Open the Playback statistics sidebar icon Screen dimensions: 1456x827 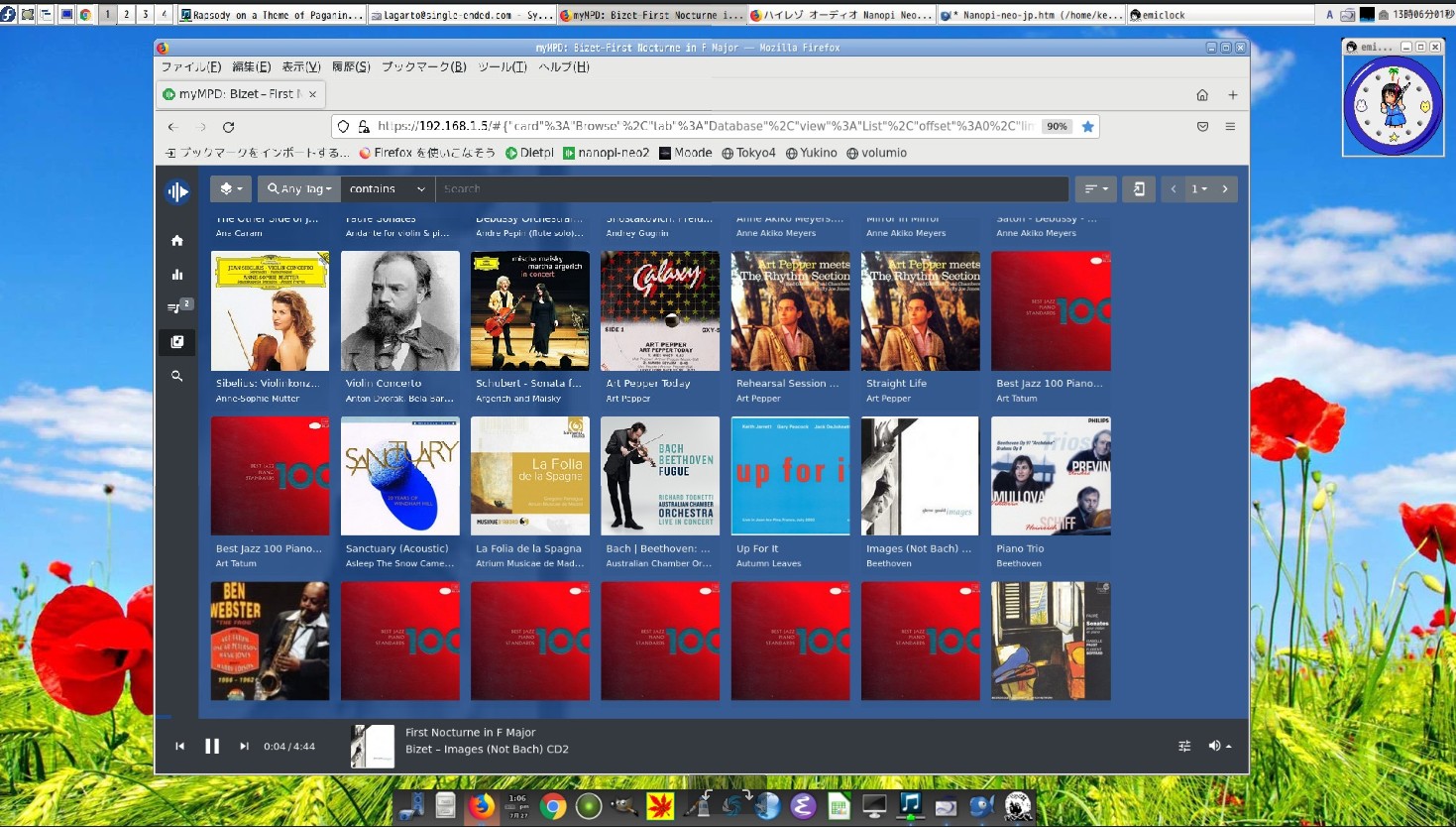(x=176, y=274)
